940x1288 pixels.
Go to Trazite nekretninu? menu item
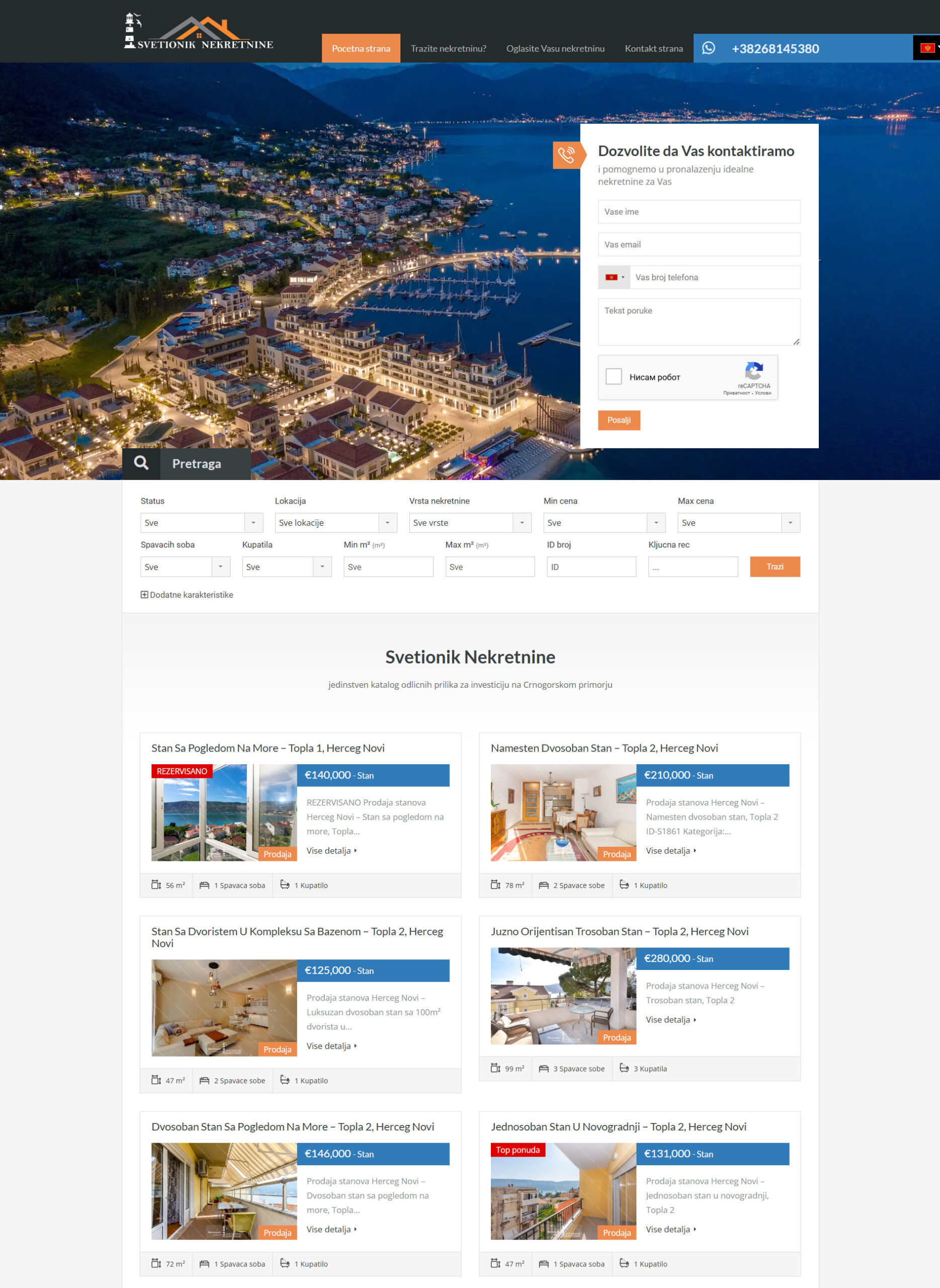pos(449,48)
